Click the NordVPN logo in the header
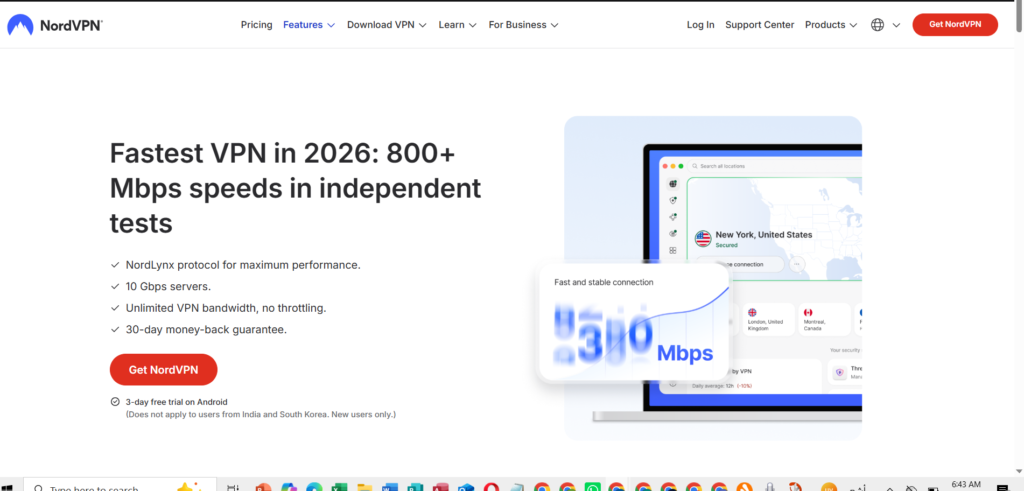This screenshot has height=491, width=1024. click(x=55, y=25)
